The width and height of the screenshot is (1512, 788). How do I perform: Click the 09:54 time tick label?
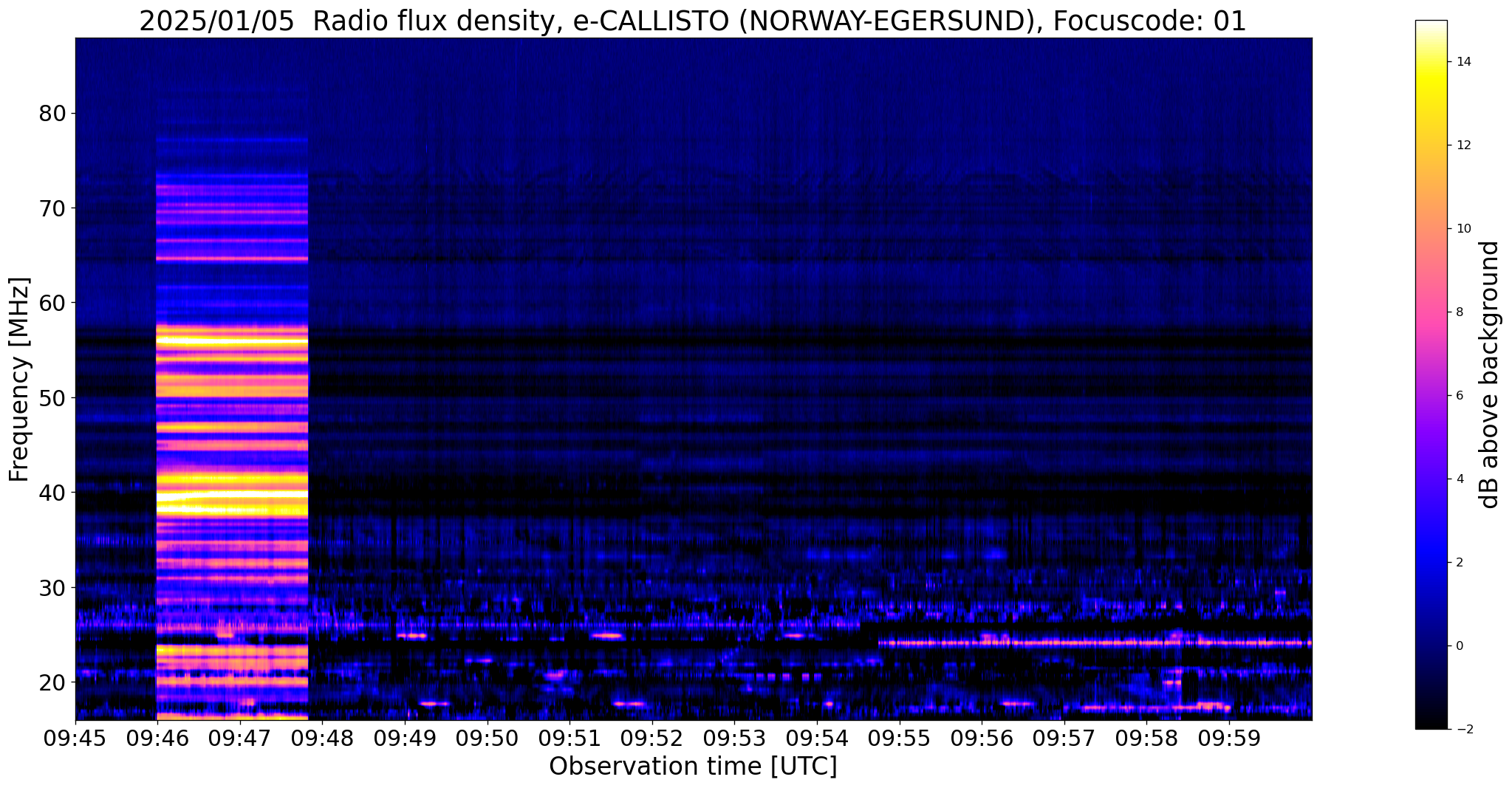[x=817, y=739]
